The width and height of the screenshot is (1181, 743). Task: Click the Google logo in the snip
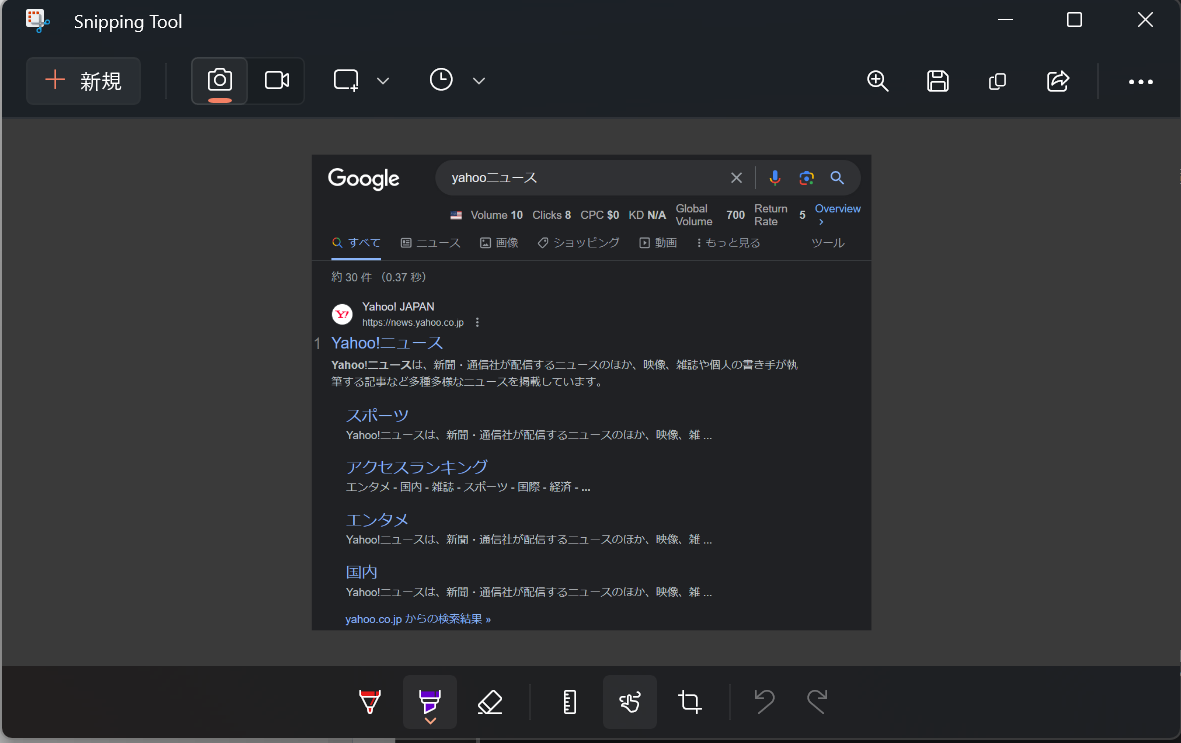point(364,179)
